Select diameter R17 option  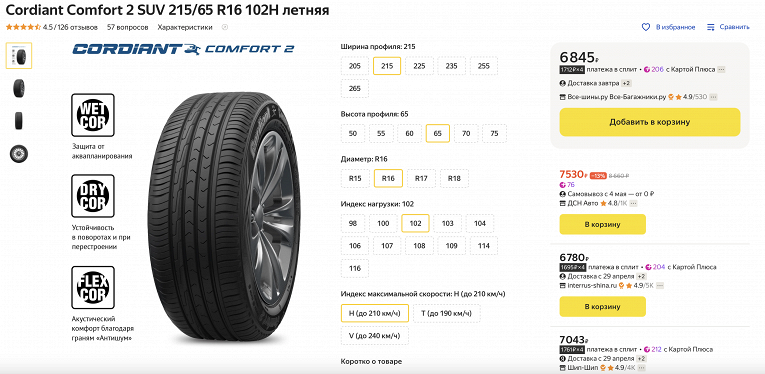coord(421,178)
